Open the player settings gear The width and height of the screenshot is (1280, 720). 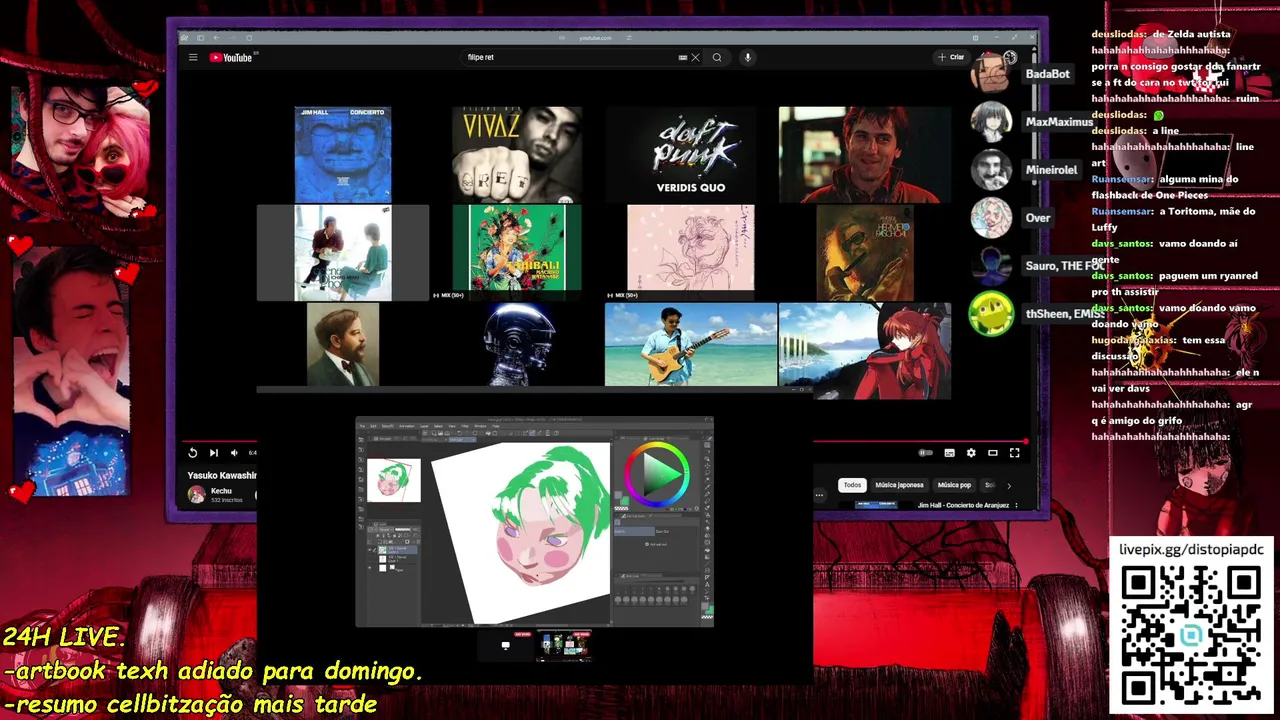(x=971, y=453)
